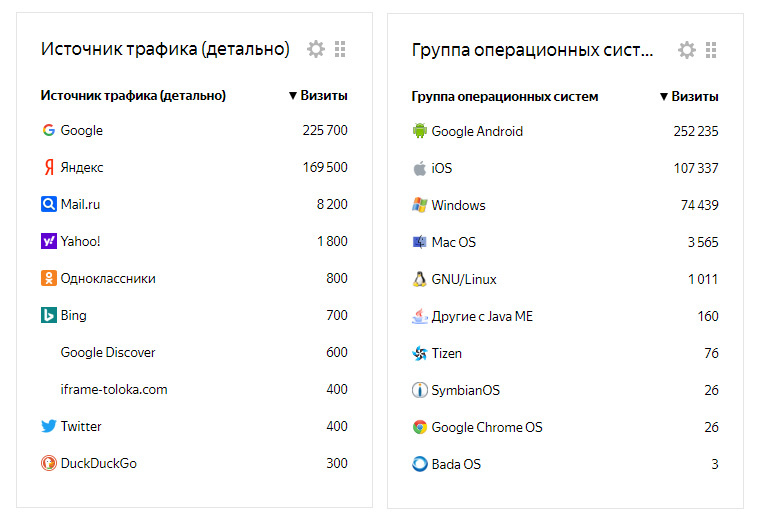Viewport: 758px width, 528px height.
Task: Click the Android robot icon
Action: click(x=419, y=131)
